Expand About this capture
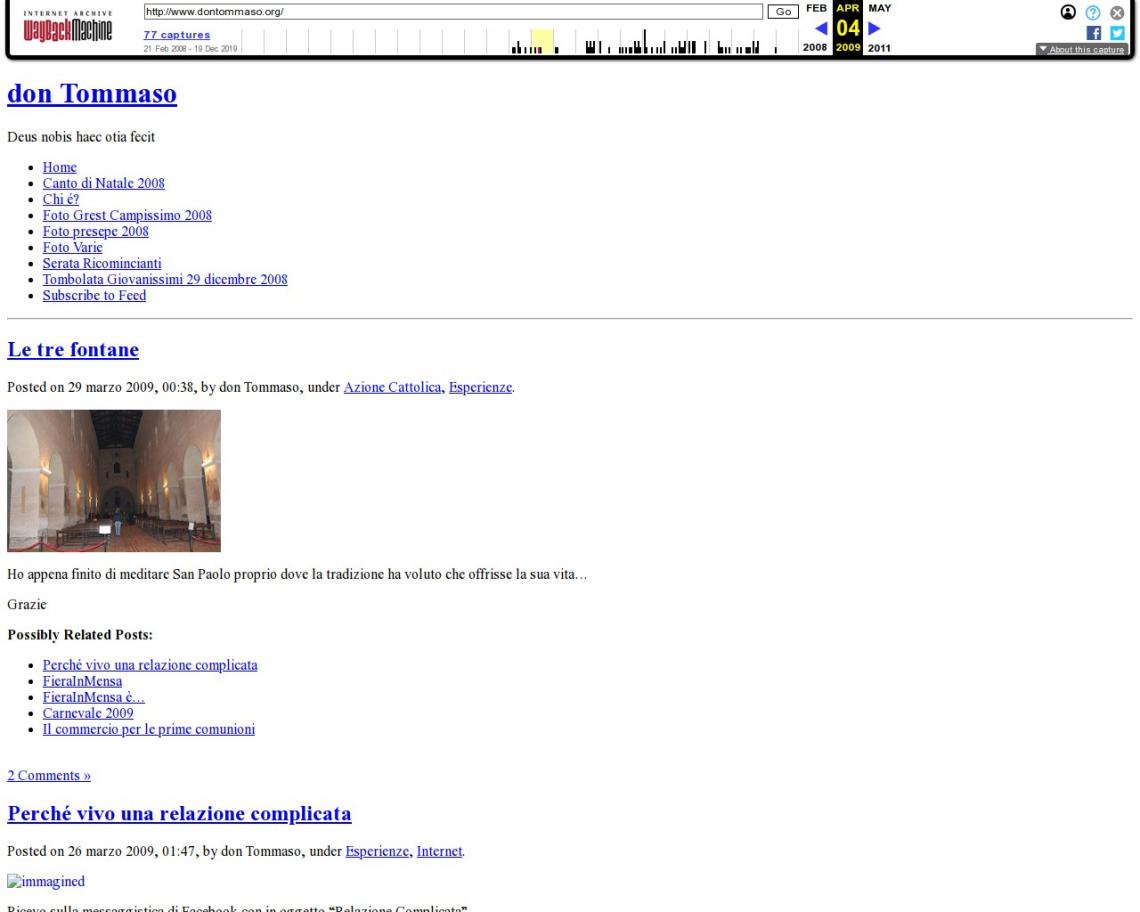The image size is (1140, 912). click(x=1082, y=49)
